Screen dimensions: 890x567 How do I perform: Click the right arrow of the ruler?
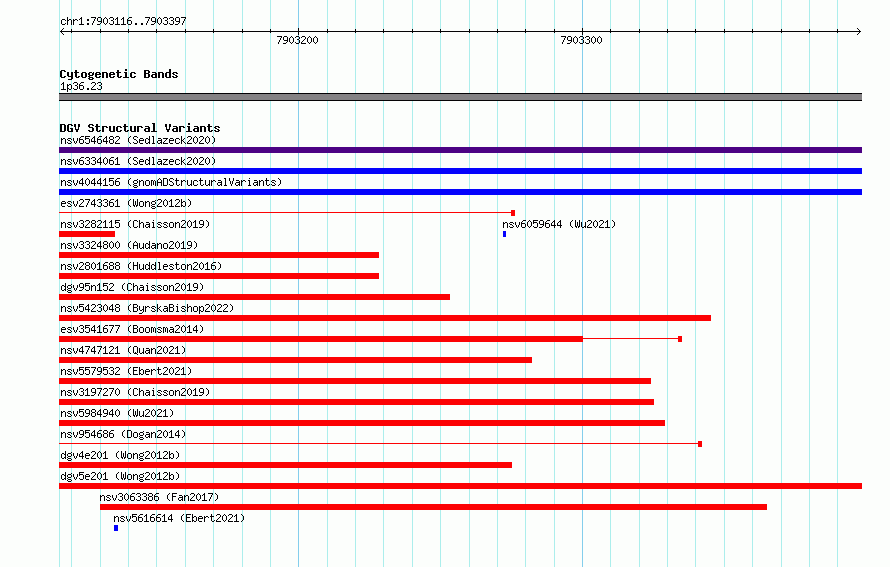(859, 31)
